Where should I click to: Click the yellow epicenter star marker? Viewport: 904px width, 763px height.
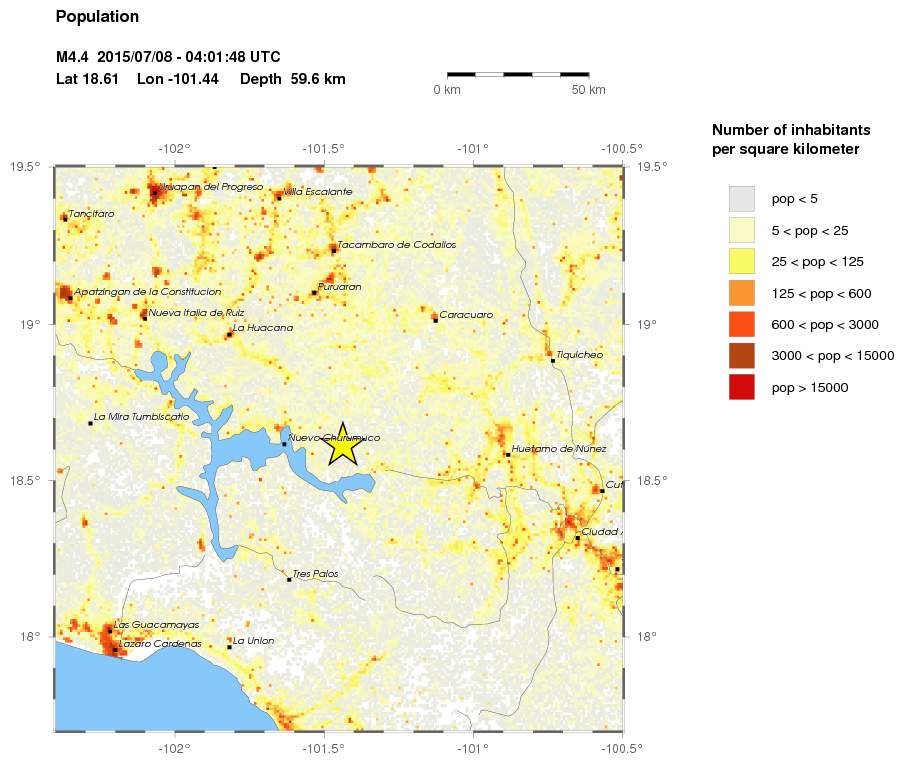tap(343, 446)
